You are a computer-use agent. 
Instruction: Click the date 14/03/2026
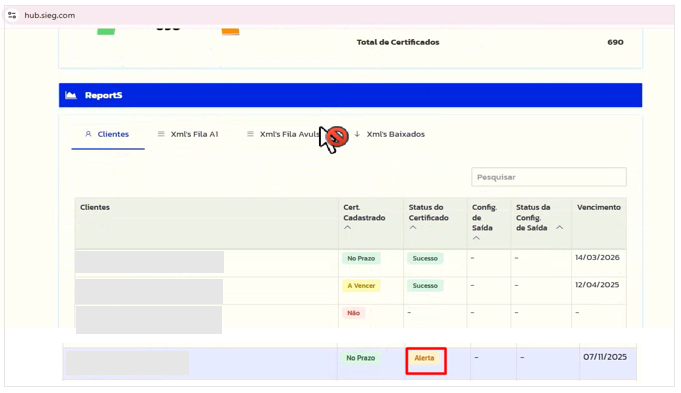click(x=597, y=258)
